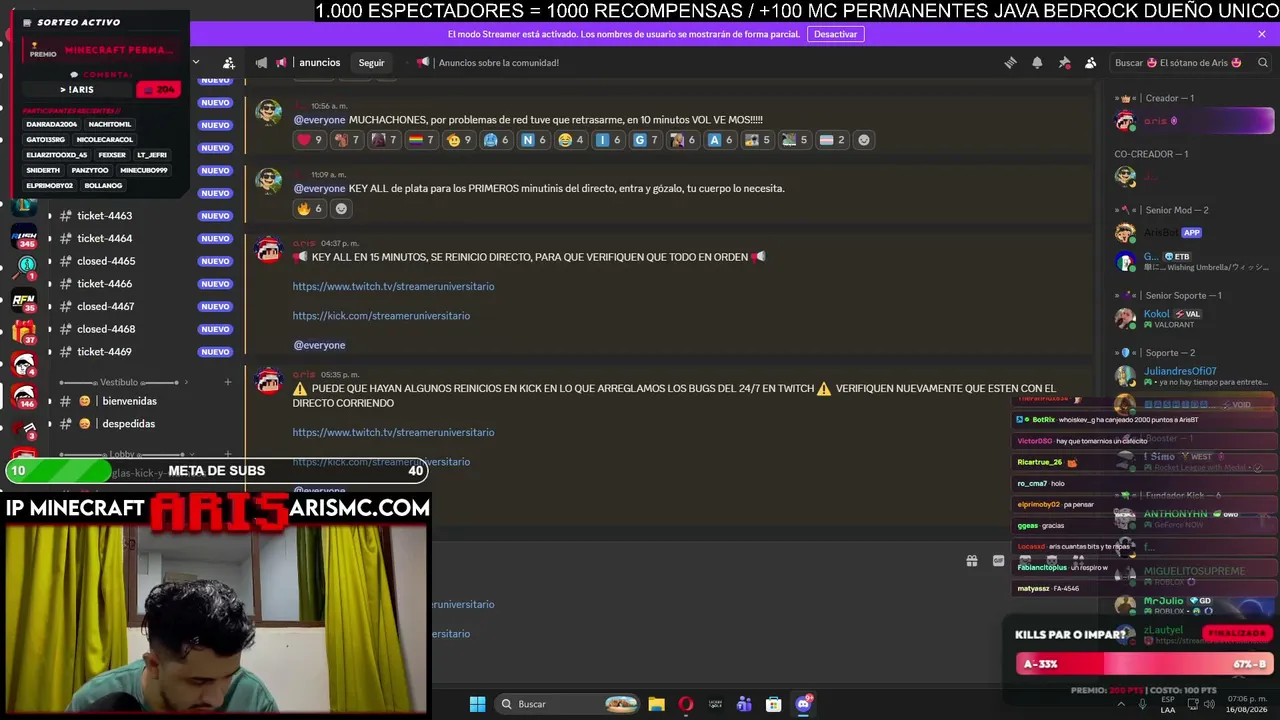Launch Opera browser from the taskbar
The height and width of the screenshot is (720, 1280).
(685, 704)
